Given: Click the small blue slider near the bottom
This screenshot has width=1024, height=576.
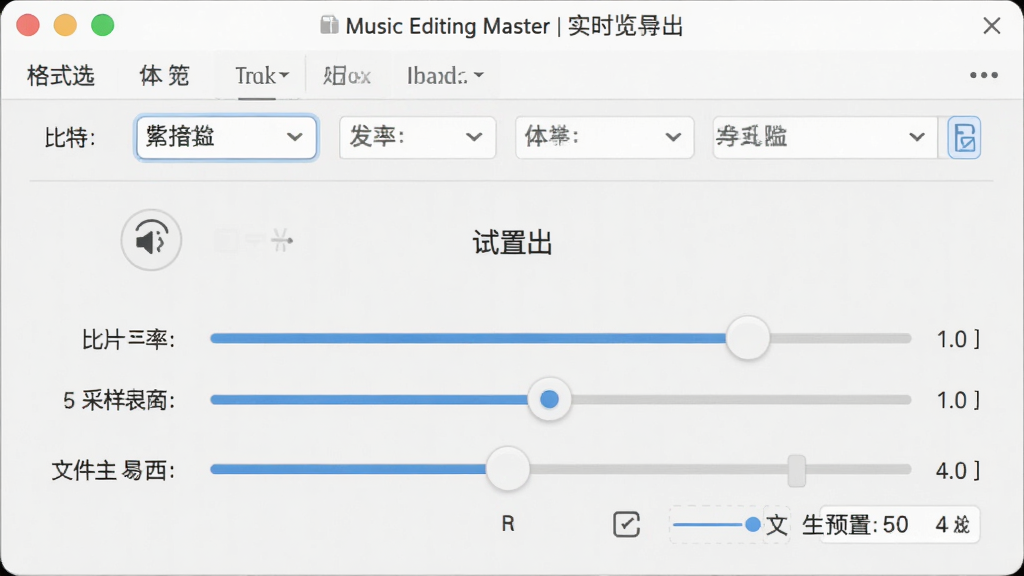Looking at the screenshot, I should [716, 524].
